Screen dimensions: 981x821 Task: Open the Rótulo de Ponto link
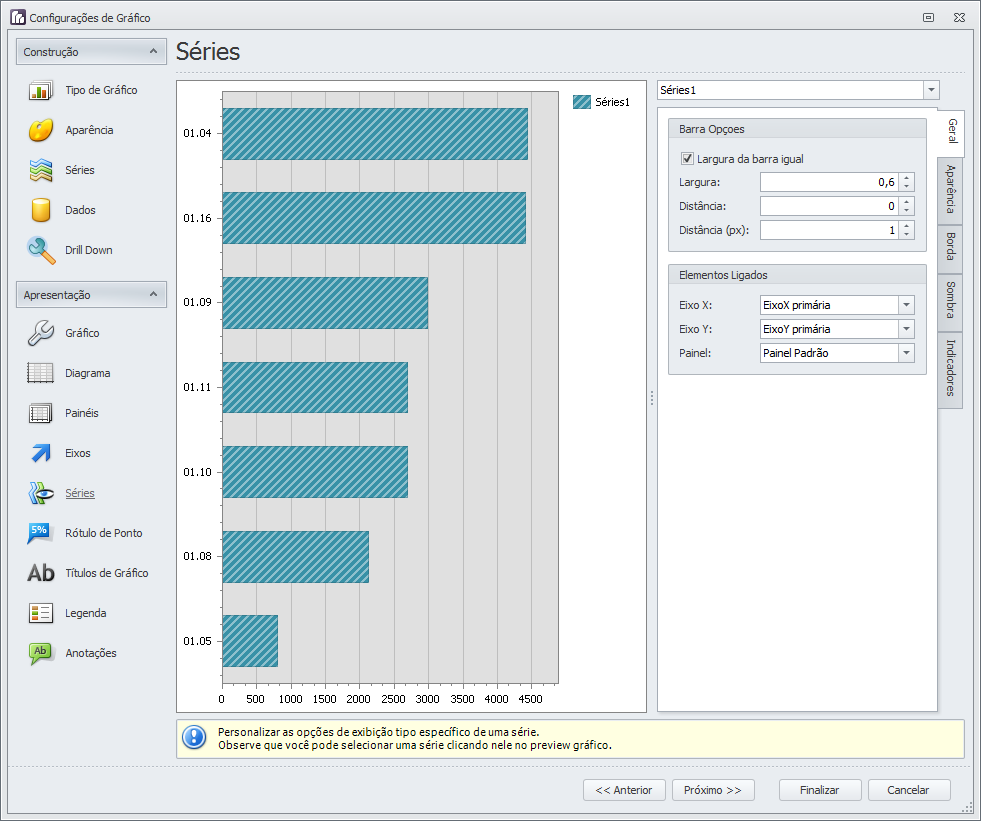pos(104,533)
